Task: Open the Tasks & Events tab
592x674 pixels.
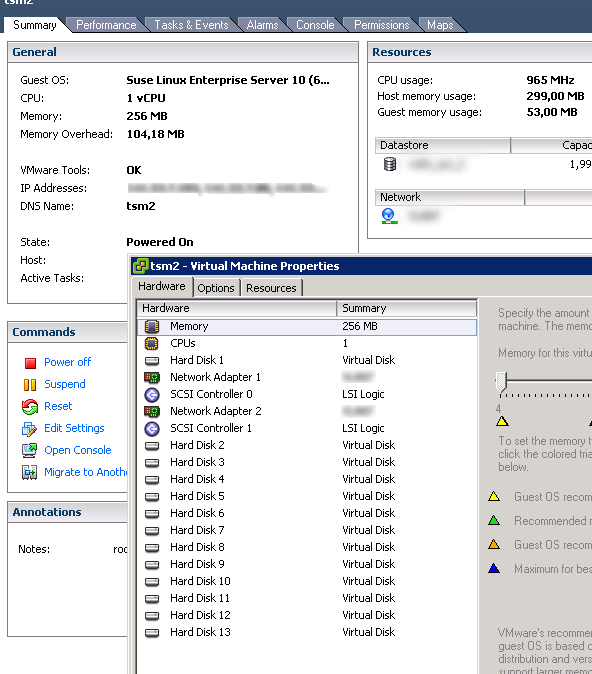Action: pos(191,25)
